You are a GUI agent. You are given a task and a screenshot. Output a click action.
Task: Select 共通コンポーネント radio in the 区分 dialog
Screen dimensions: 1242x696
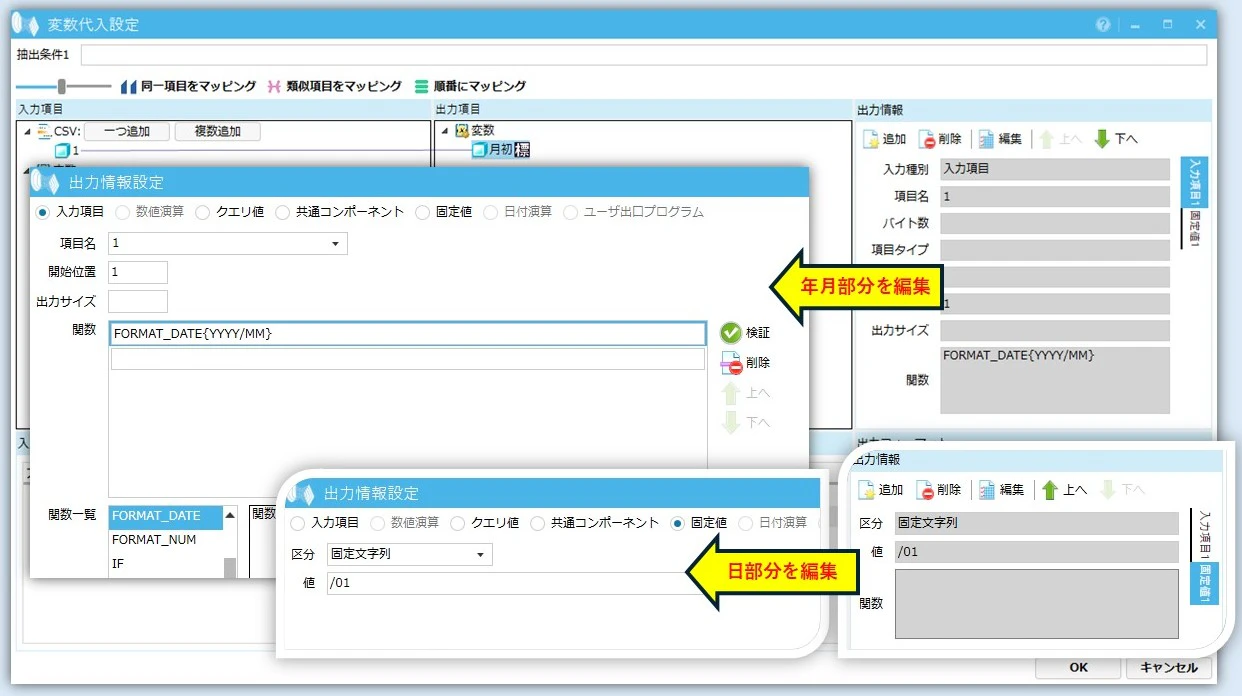(x=538, y=522)
